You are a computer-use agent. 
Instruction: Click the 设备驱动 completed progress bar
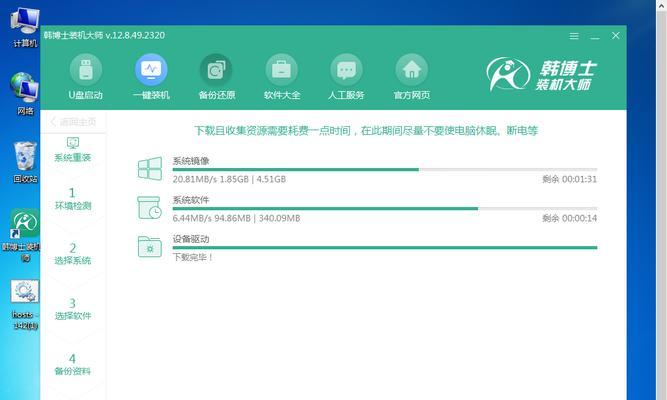tap(385, 248)
